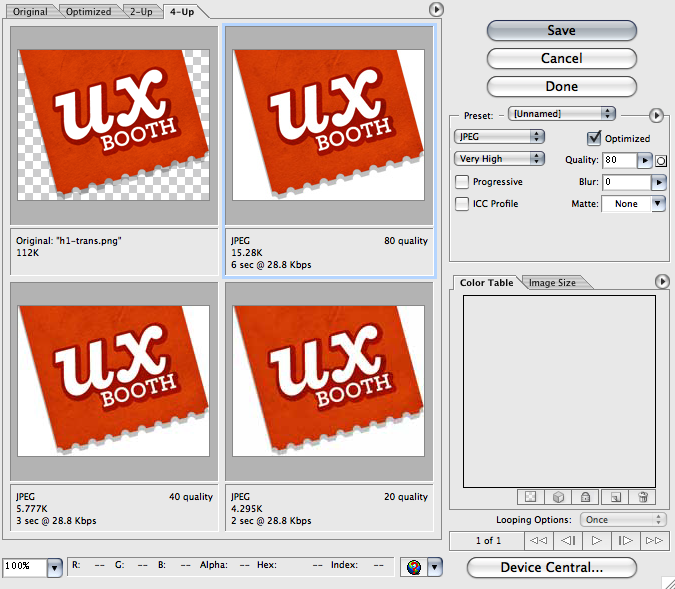The width and height of the screenshot is (675, 589).
Task: Open the Preset [Unnamed] dropdown
Action: [562, 114]
